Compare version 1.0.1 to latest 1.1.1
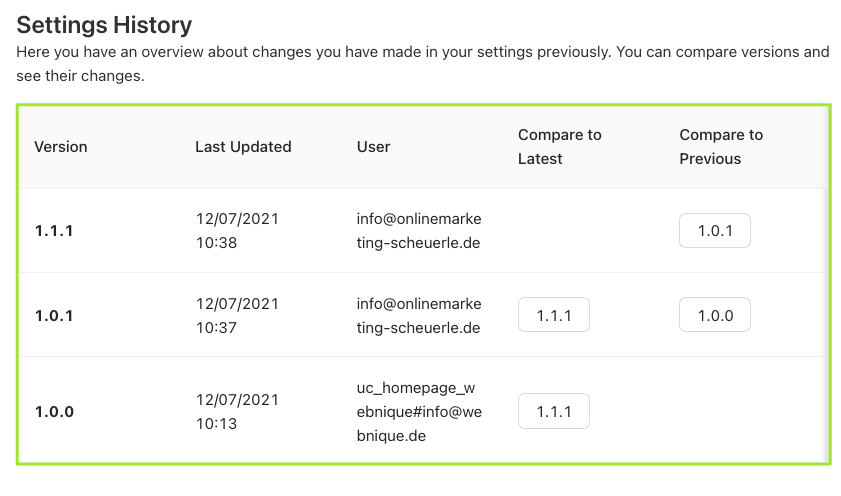The width and height of the screenshot is (841, 496). (553, 315)
